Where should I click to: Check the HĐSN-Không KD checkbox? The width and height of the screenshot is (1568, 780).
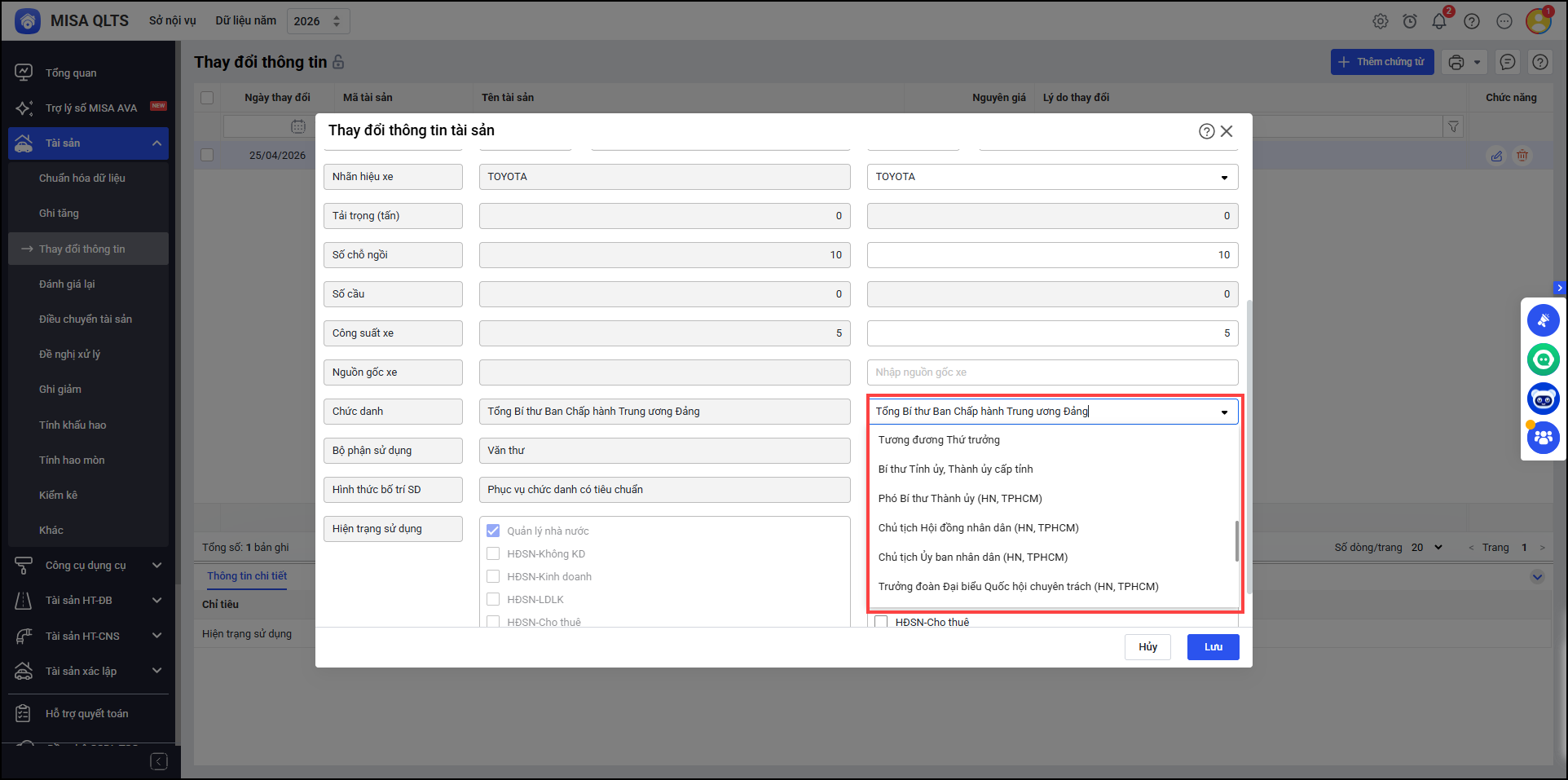pyautogui.click(x=493, y=554)
